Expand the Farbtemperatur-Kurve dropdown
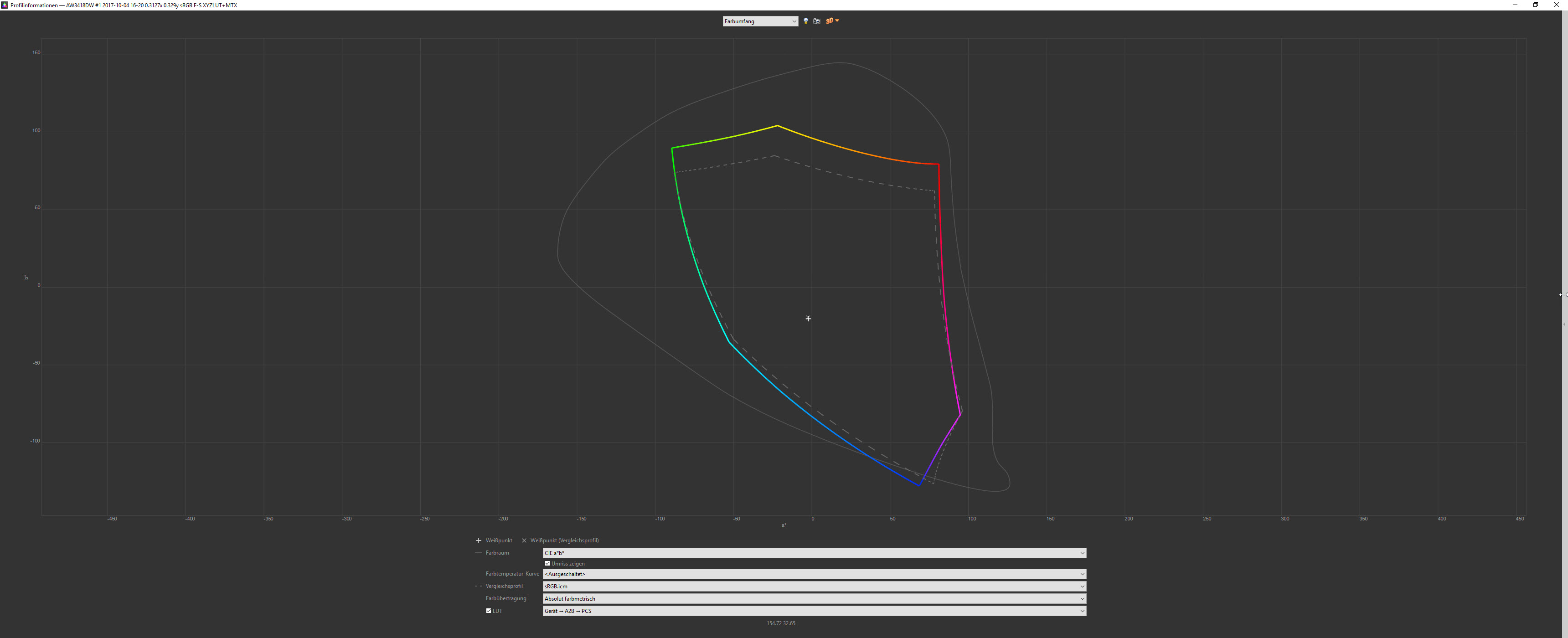 [814, 574]
